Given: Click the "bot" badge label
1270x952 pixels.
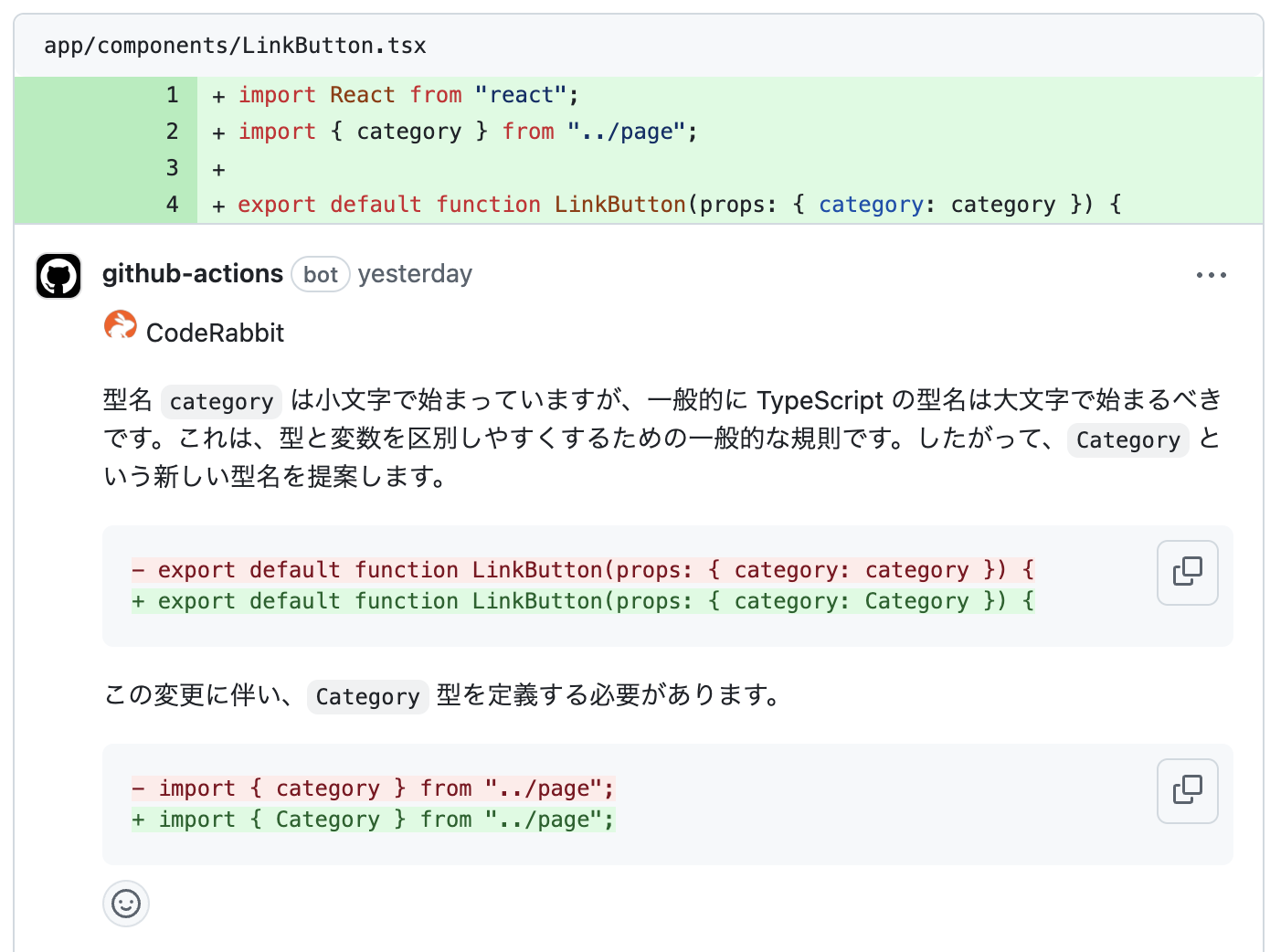Looking at the screenshot, I should [x=321, y=275].
